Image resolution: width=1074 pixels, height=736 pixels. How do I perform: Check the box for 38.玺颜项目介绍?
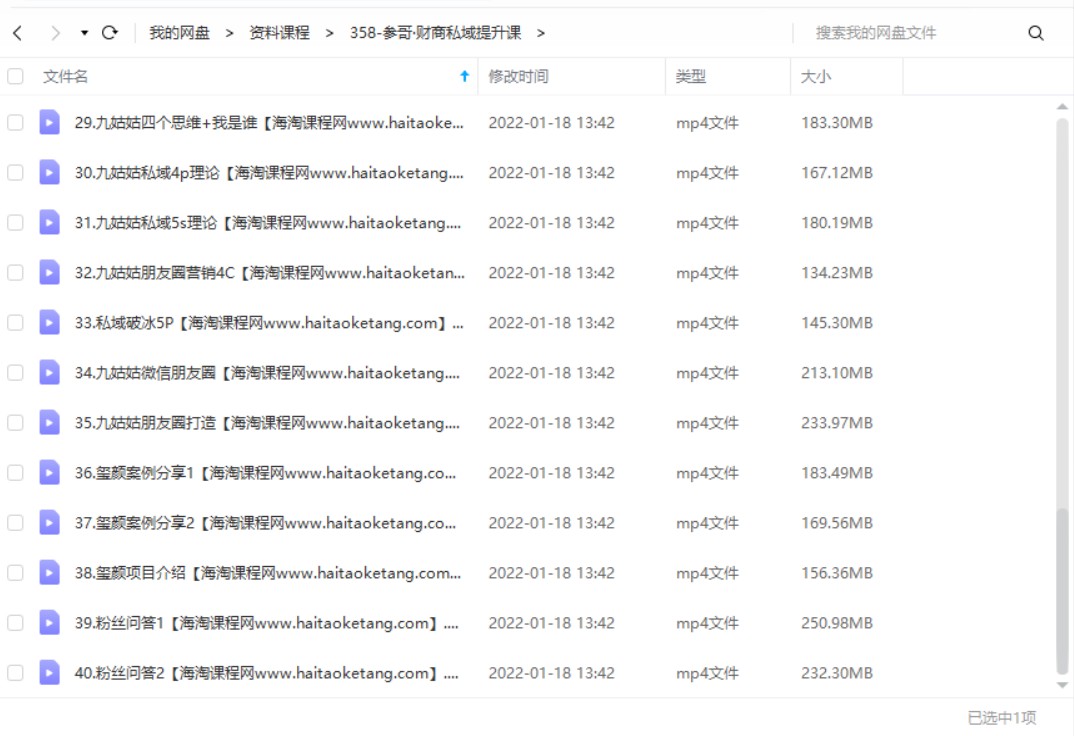(x=15, y=572)
